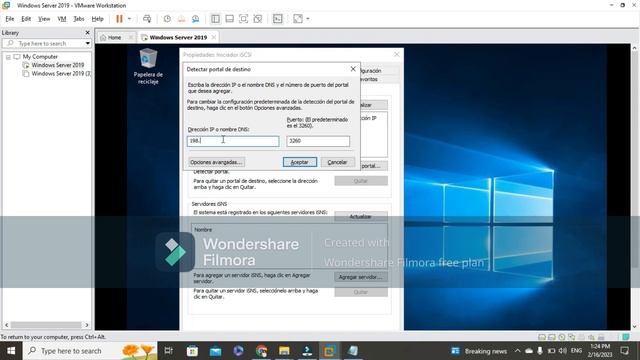Click the stretch guest display icon
Image resolution: width=640 pixels, height=360 pixels.
[x=298, y=19]
